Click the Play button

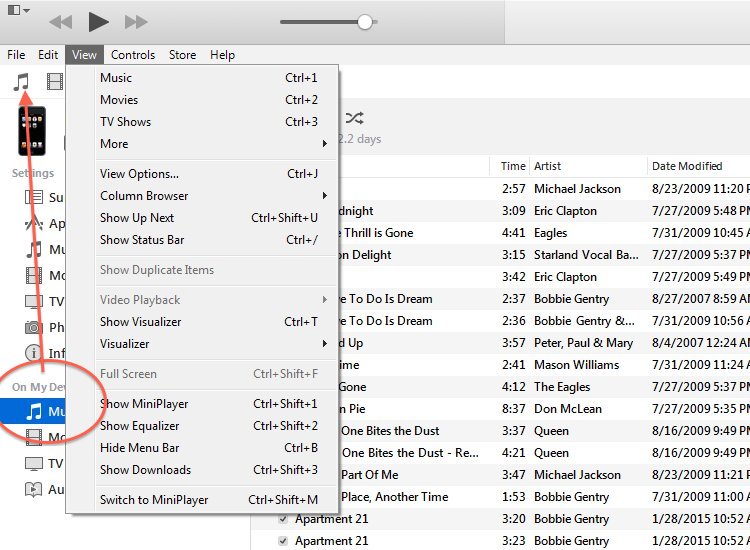pyautogui.click(x=98, y=22)
